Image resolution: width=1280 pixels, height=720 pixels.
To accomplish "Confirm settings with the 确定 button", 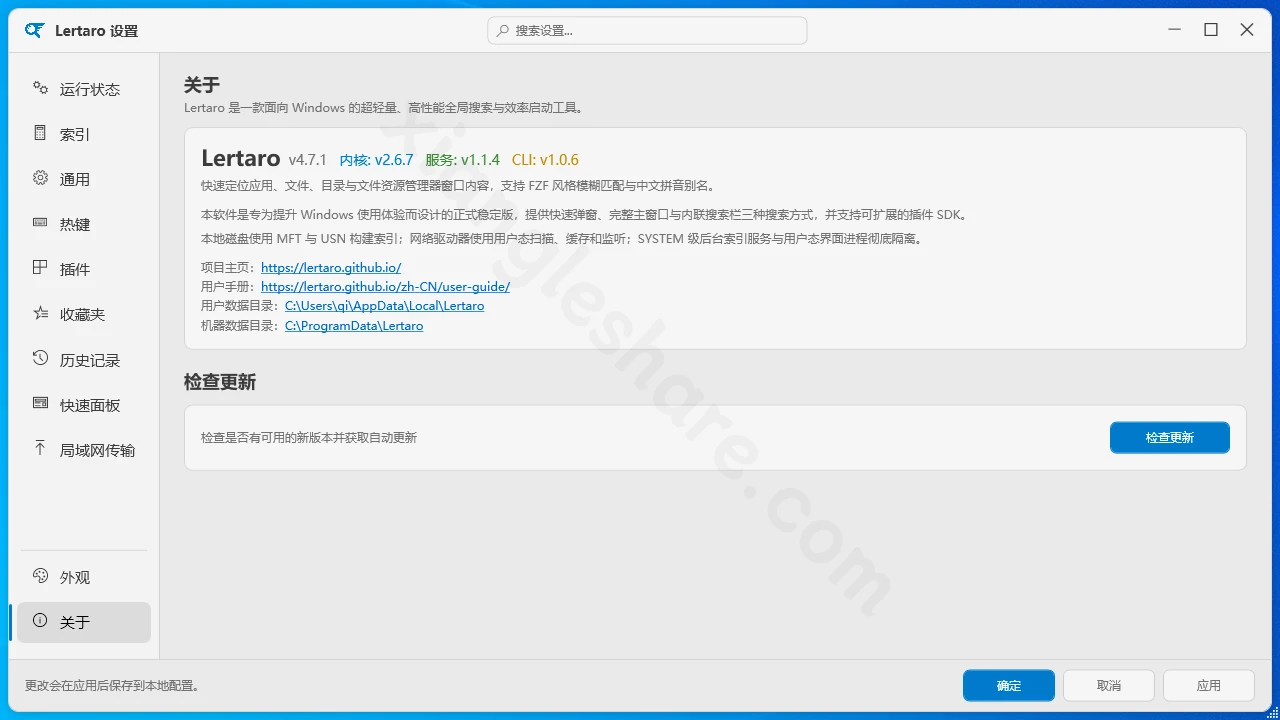I will coord(1009,685).
